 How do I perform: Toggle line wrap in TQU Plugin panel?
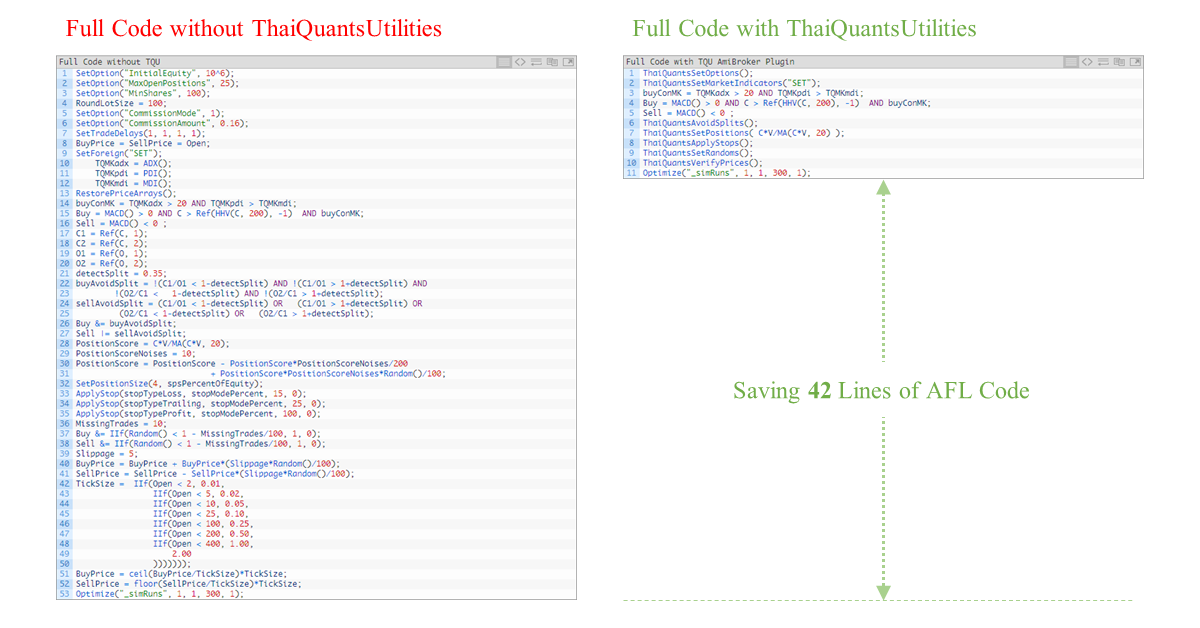pyautogui.click(x=1103, y=62)
